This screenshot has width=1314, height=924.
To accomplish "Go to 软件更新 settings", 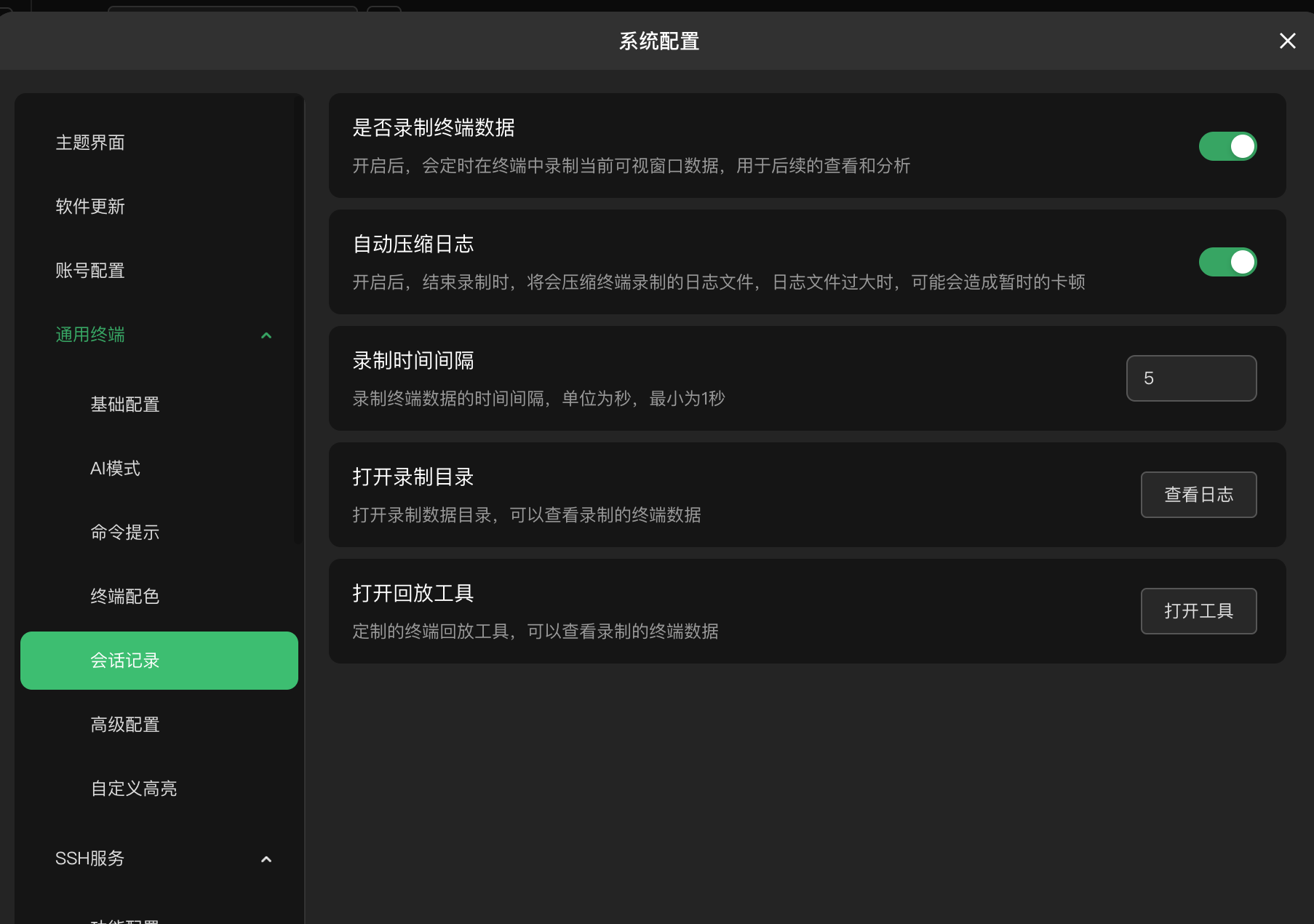I will [90, 207].
